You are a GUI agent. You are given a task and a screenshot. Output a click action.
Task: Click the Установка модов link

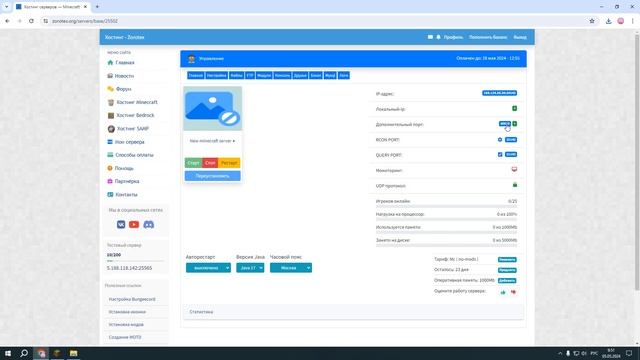tap(126, 324)
